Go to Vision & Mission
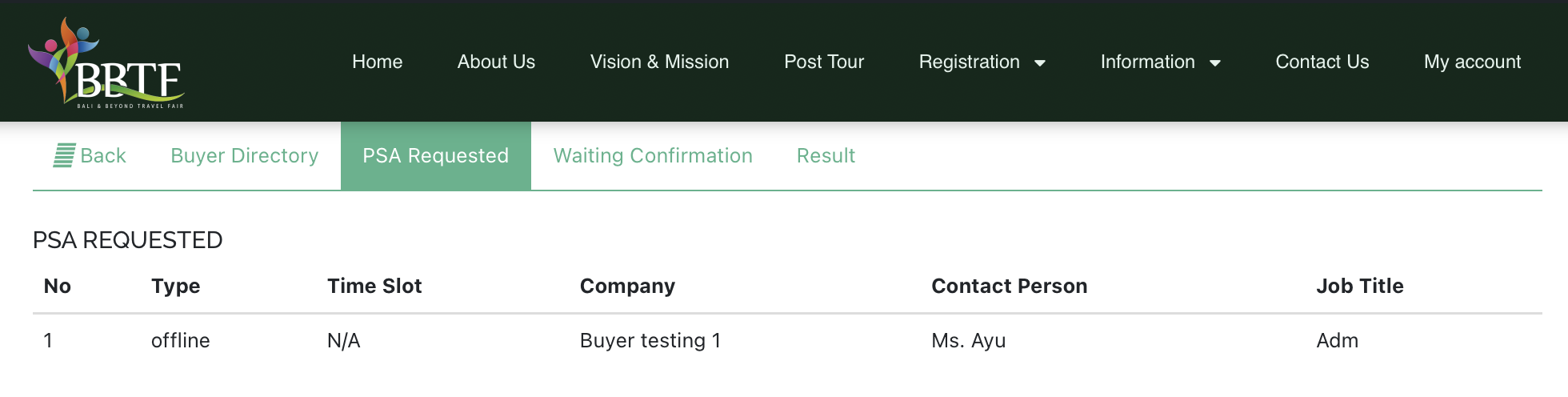 tap(659, 62)
